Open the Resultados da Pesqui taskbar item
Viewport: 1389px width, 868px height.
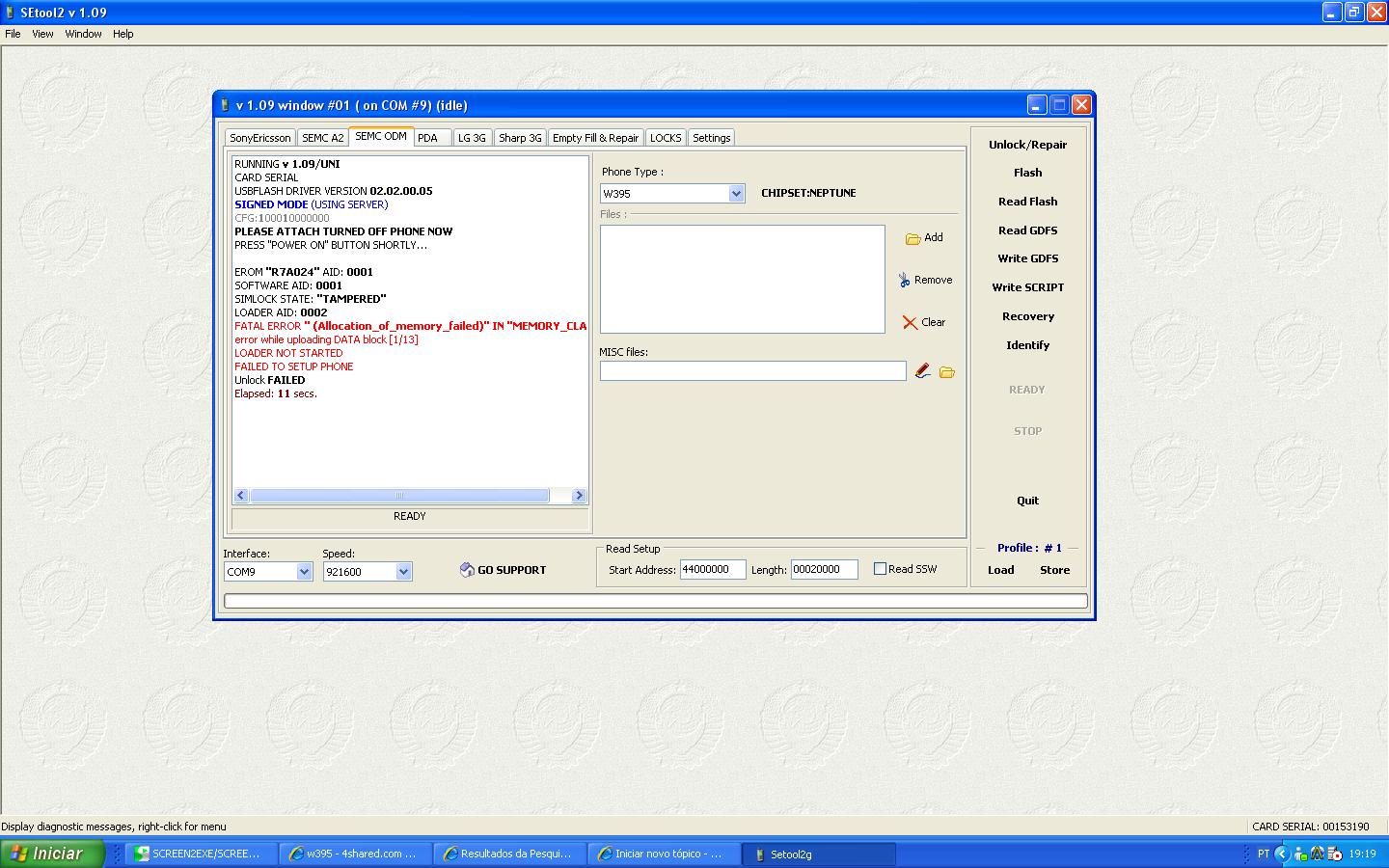tap(508, 854)
